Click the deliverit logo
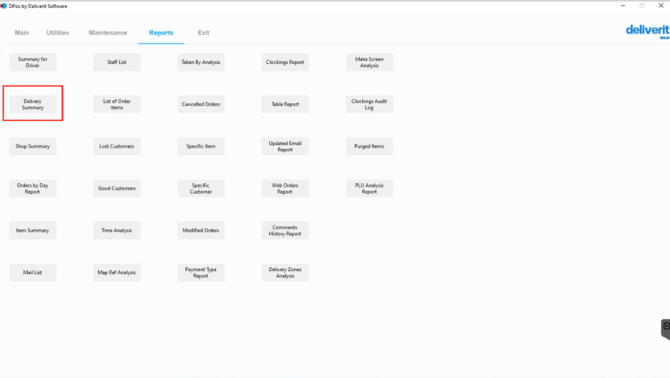This screenshot has width=670, height=378. (647, 31)
